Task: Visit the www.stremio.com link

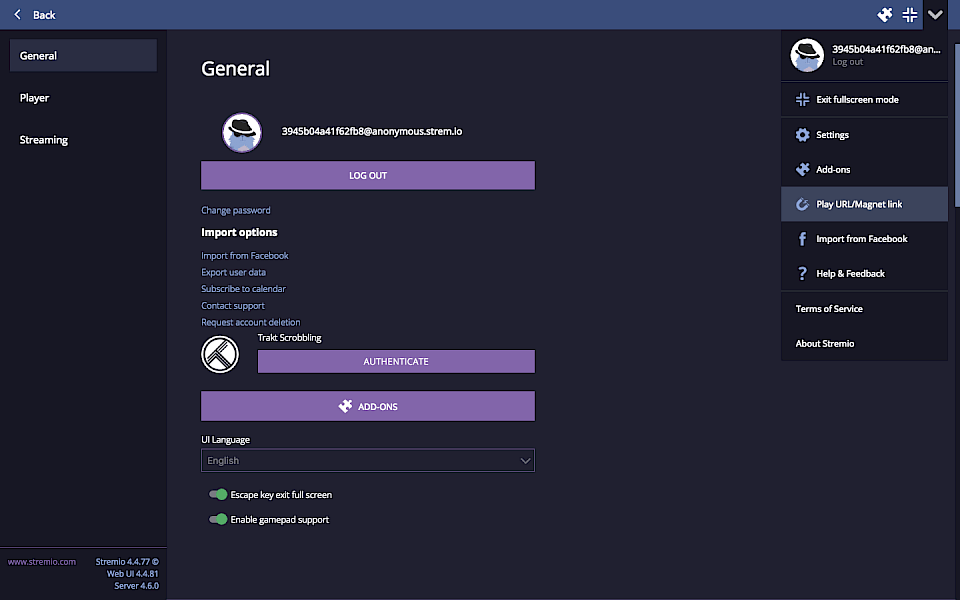Action: tap(42, 561)
